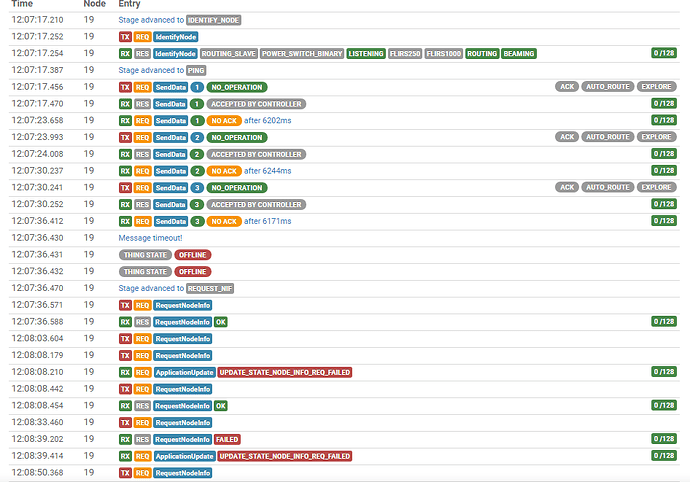The width and height of the screenshot is (690, 482).
Task: Click OFFLINE badge at 12:07:36.431
Action: [193, 255]
